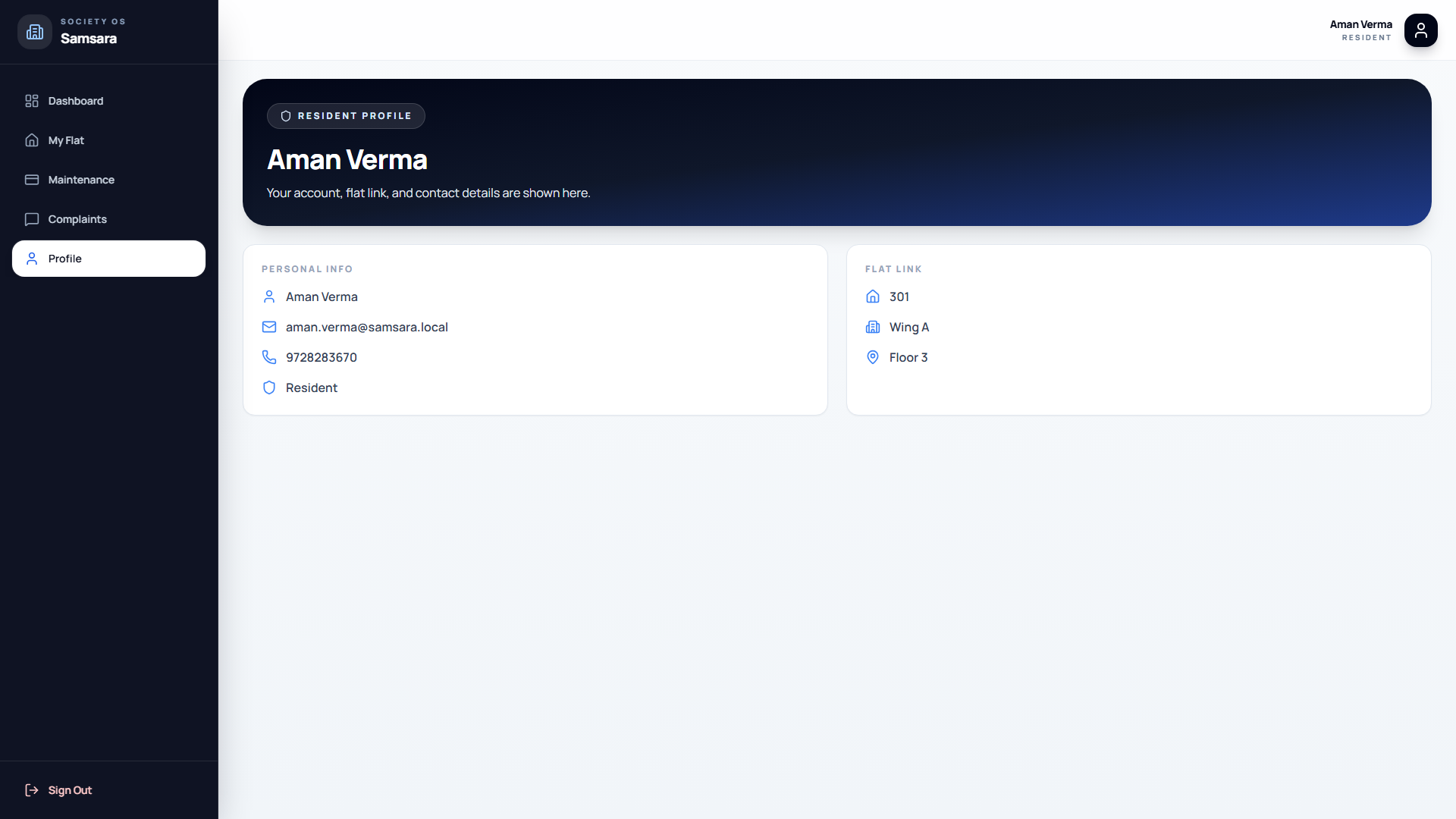Select the Maintenance menu entry

pos(80,180)
